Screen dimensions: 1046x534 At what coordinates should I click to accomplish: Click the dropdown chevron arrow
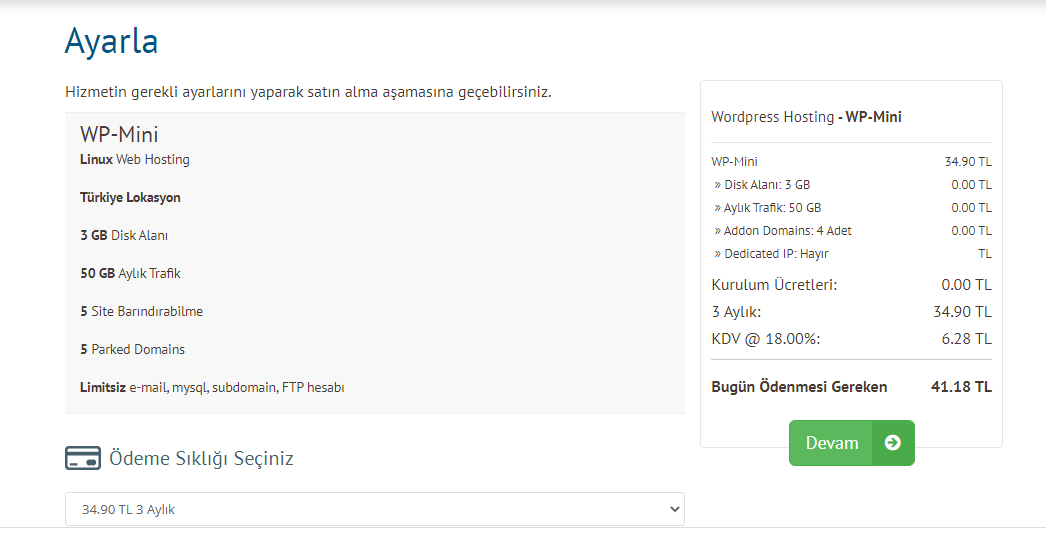coord(673,509)
